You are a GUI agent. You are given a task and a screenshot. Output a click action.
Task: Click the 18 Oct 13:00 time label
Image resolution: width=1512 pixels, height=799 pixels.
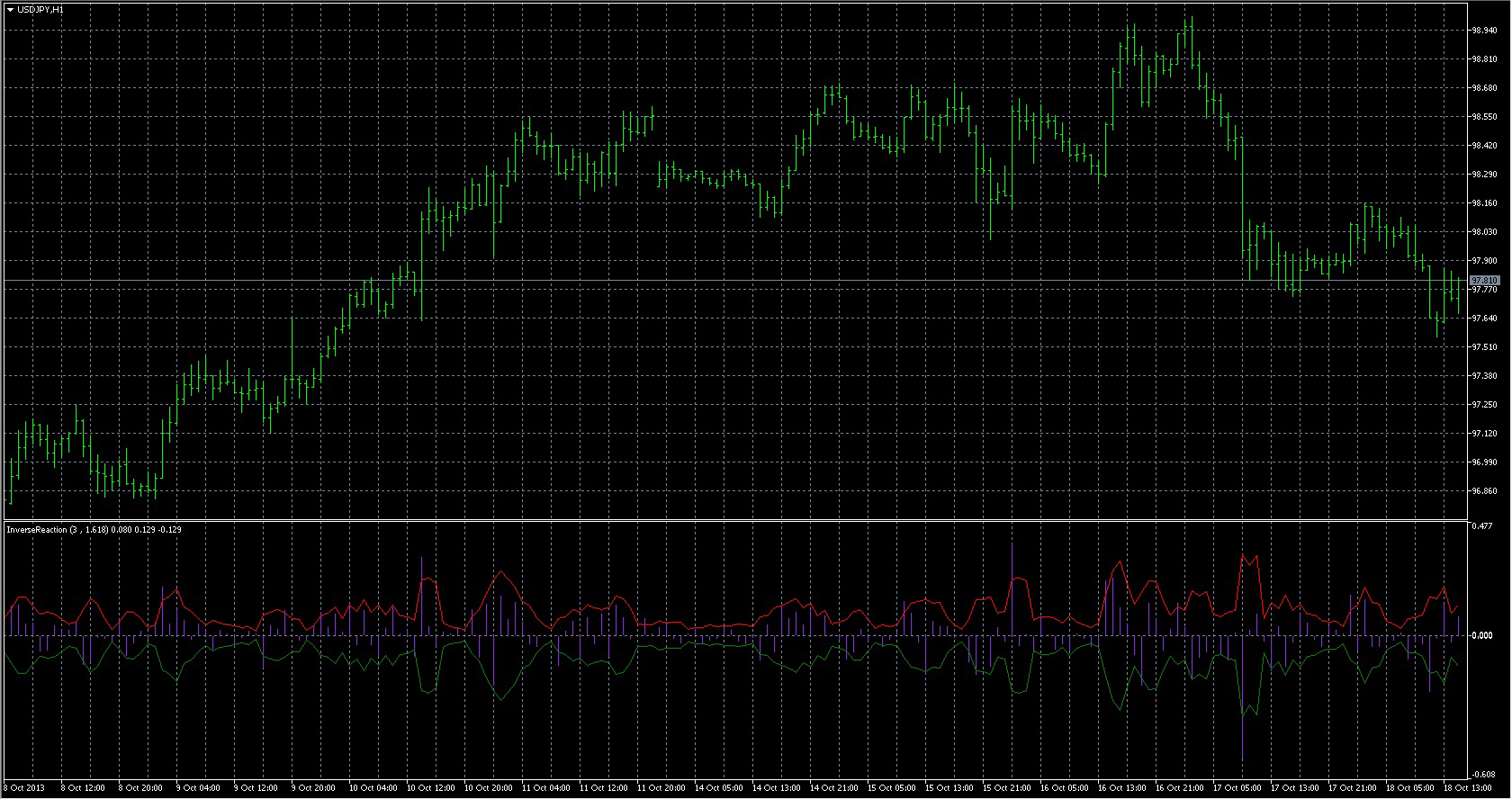1467,788
